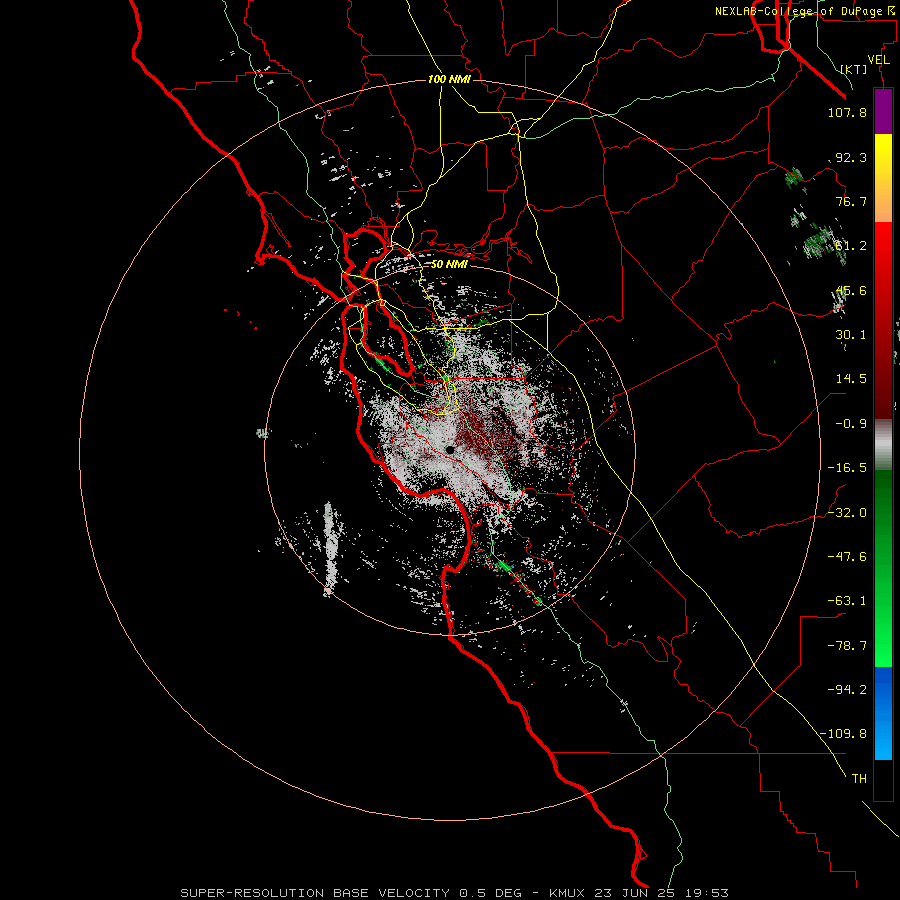Click the Super-Resolution Base Velocity caption
This screenshot has width=900, height=900.
[454, 893]
